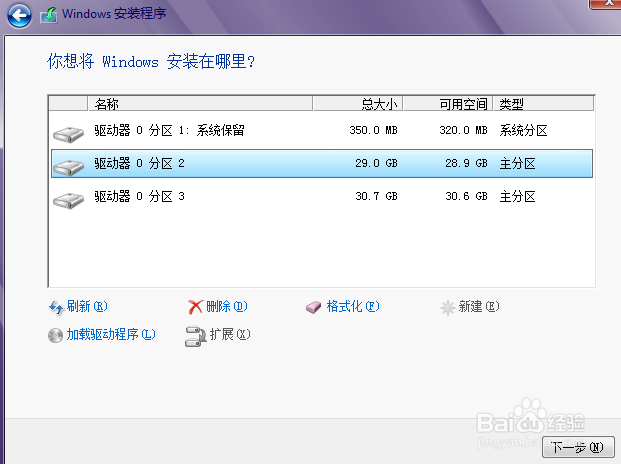Click drive icon for partition 1 系统保留
The height and width of the screenshot is (464, 621).
[x=69, y=134]
